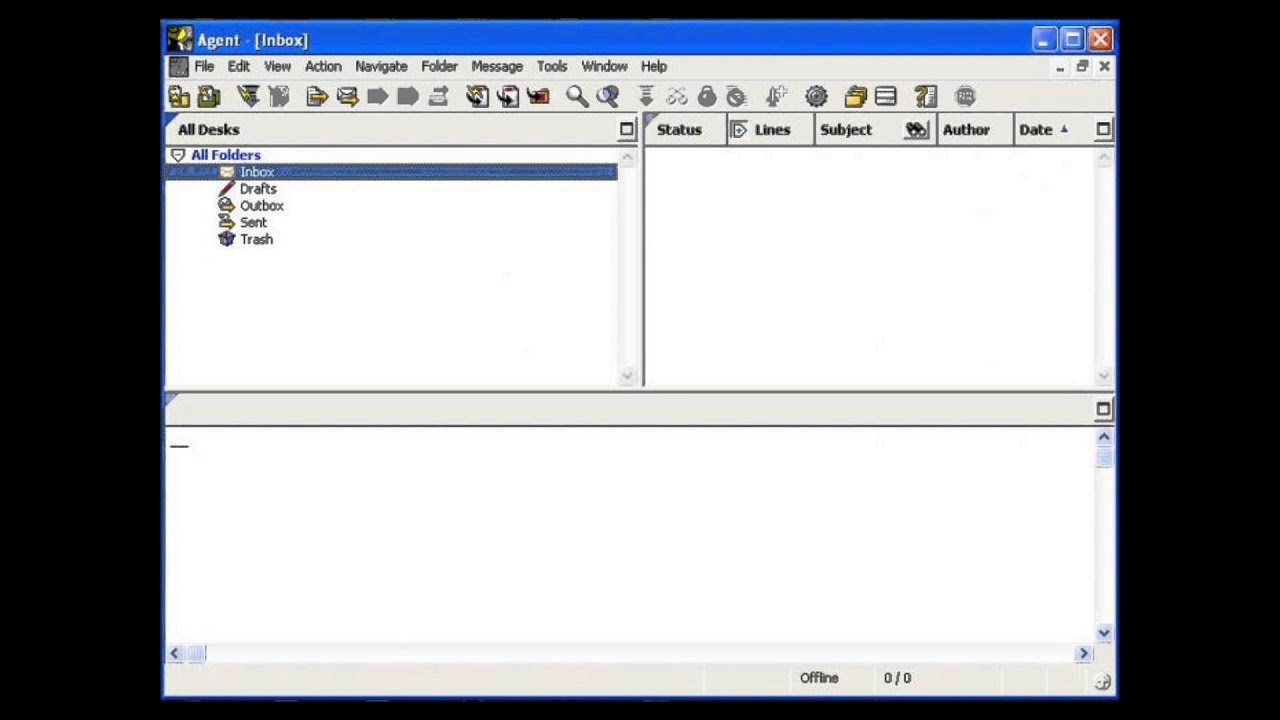
Task: Click the gray padlock-shaped toolbar icon
Action: pyautogui.click(x=707, y=97)
